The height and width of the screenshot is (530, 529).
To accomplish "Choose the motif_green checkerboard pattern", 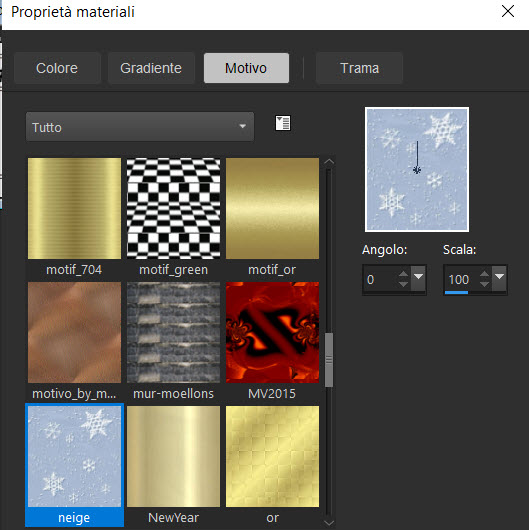I will (173, 208).
